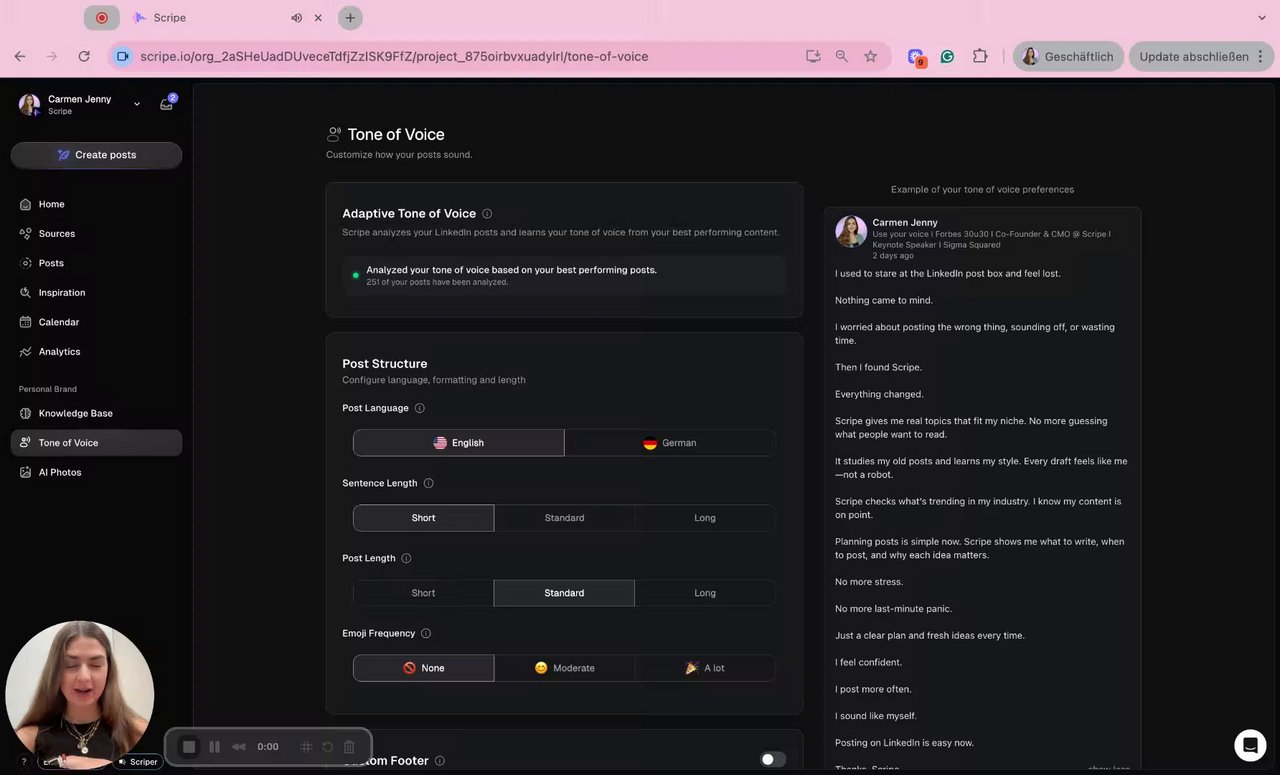The height and width of the screenshot is (775, 1280).
Task: Select German as post language
Action: coord(670,443)
